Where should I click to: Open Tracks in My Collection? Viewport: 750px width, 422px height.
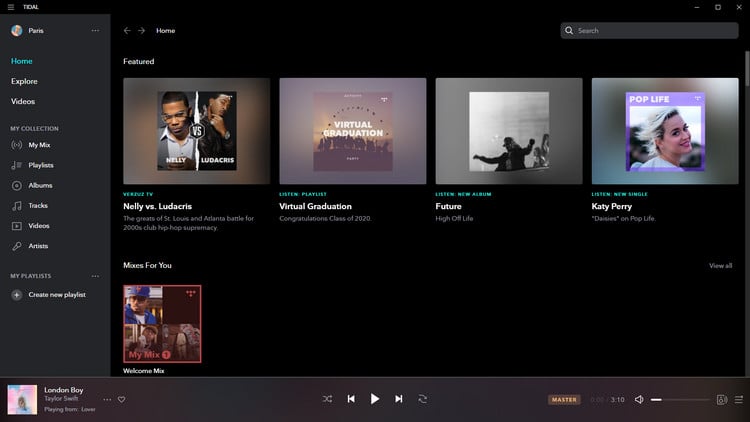(38, 206)
